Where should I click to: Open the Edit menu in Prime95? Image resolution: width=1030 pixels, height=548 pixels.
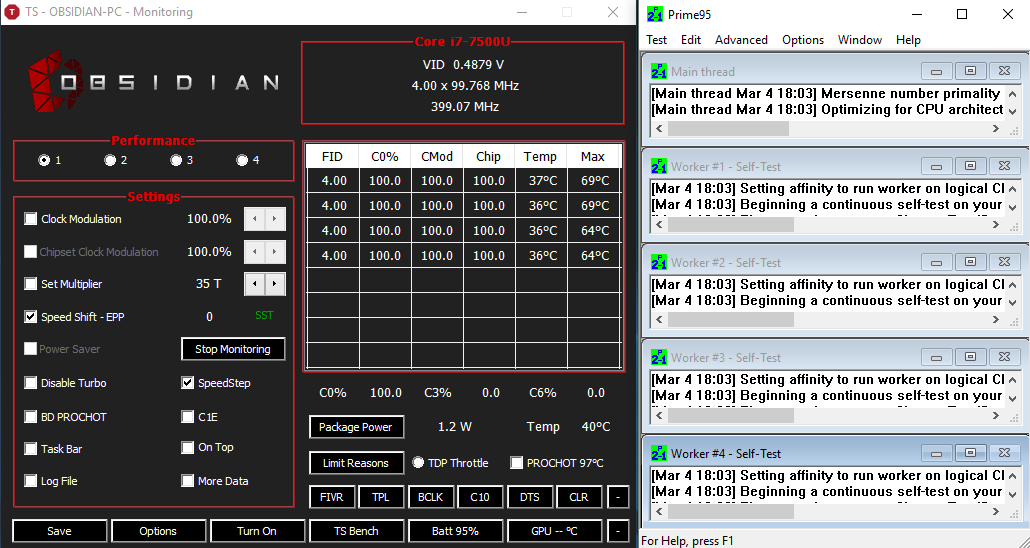click(x=690, y=40)
